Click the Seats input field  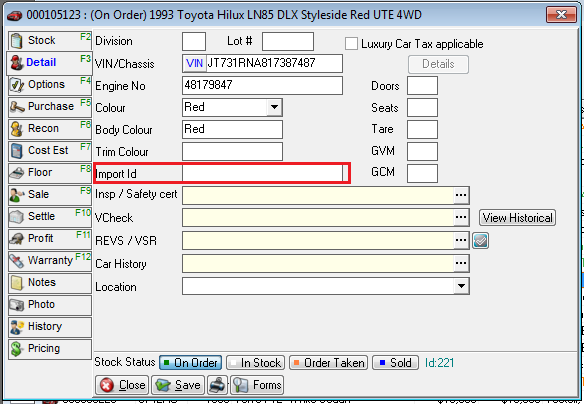point(422,108)
